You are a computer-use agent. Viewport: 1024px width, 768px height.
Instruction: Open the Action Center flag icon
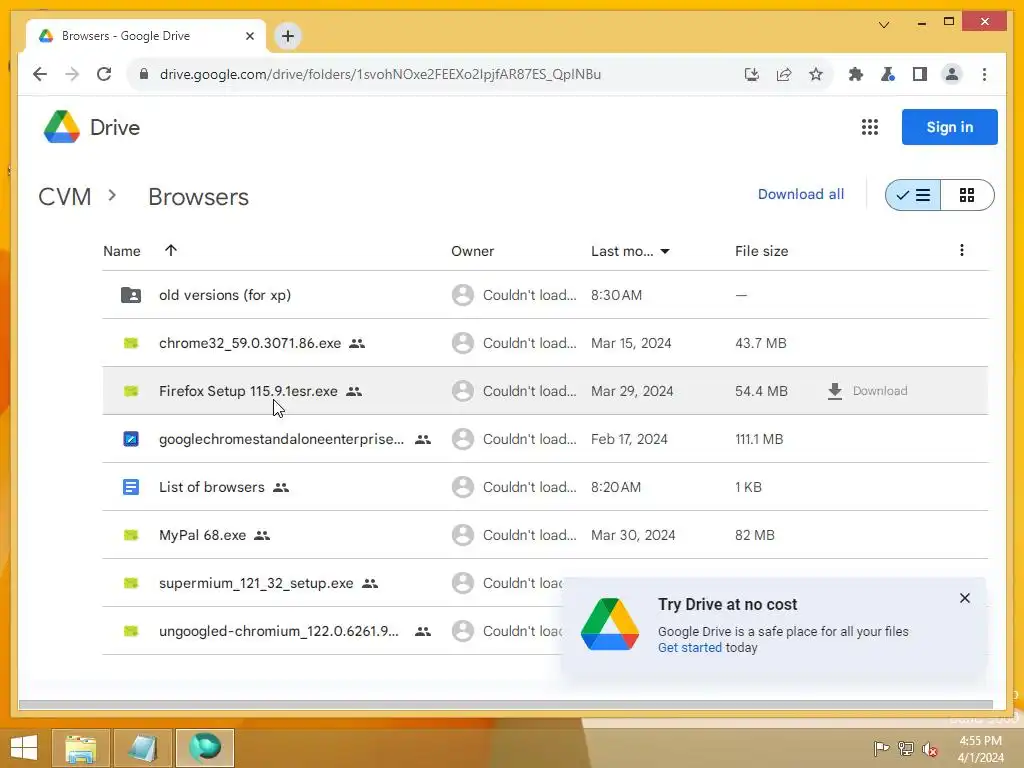881,748
